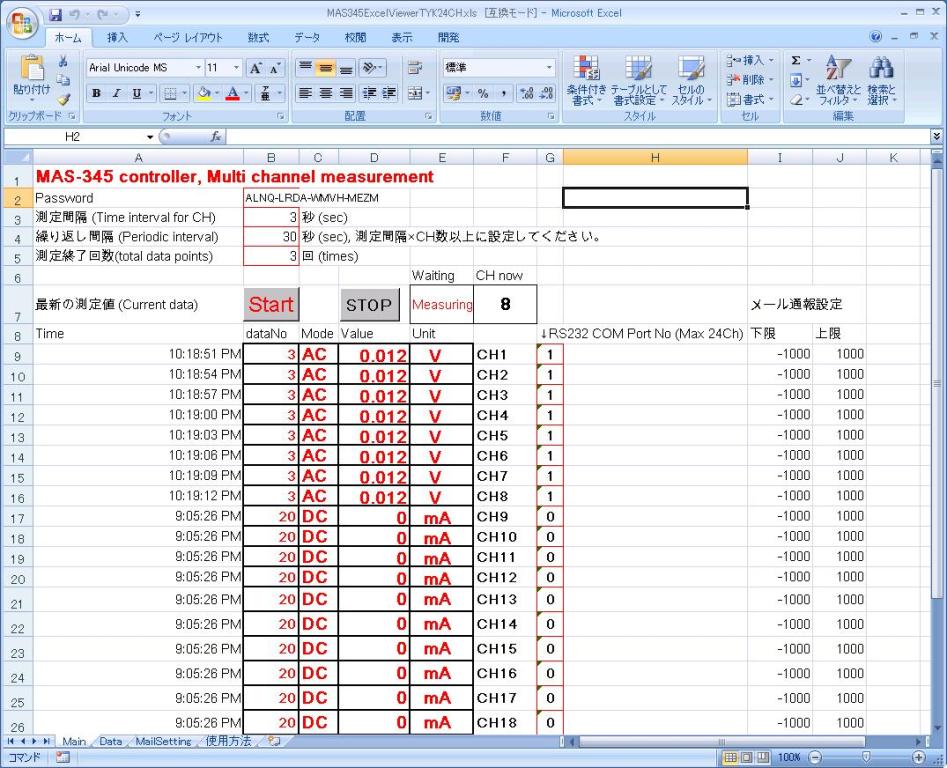Center cell text horizontally
Image resolution: width=947 pixels, height=768 pixels.
pyautogui.click(x=326, y=93)
